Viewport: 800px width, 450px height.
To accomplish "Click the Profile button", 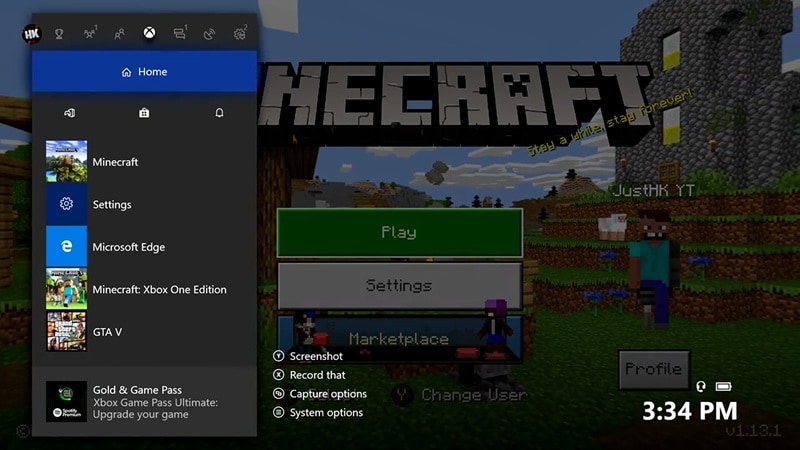I will (654, 369).
